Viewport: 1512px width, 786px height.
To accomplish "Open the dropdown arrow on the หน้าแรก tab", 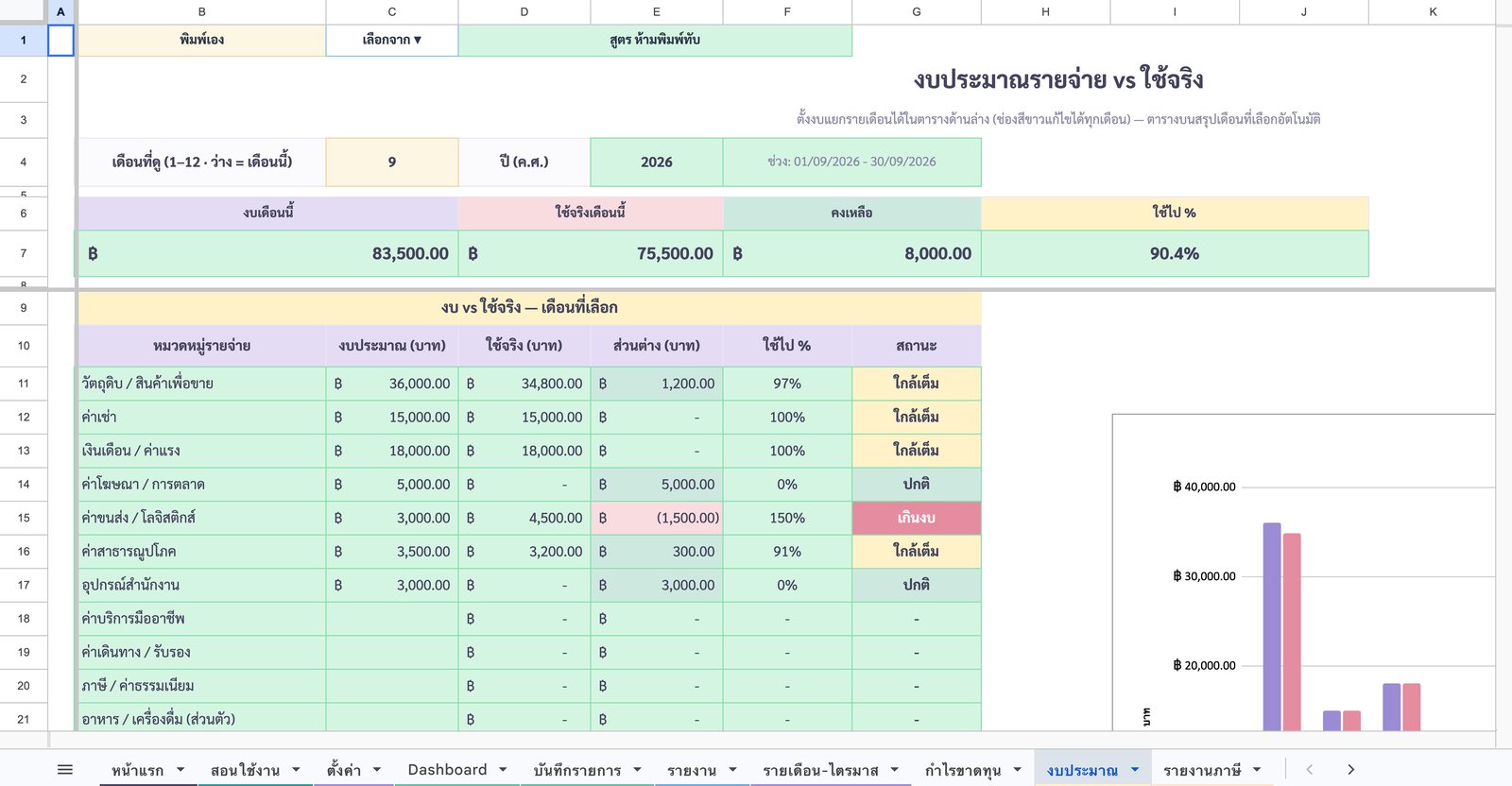I will coord(180,770).
